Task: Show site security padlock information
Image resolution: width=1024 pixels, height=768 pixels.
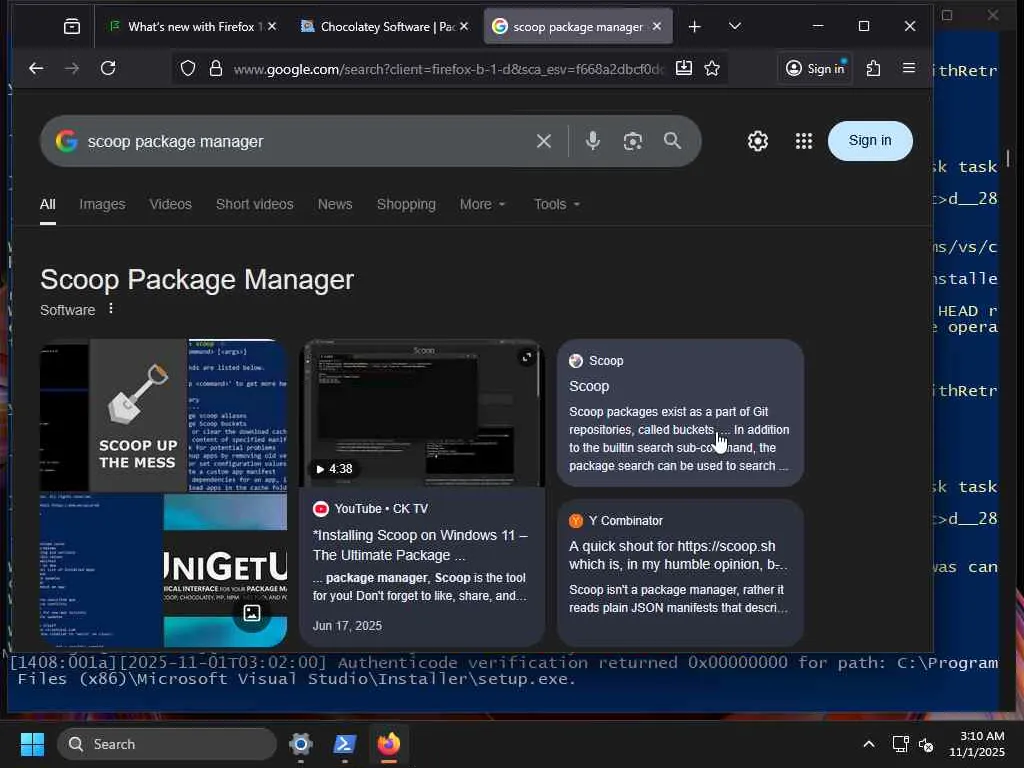Action: point(216,68)
